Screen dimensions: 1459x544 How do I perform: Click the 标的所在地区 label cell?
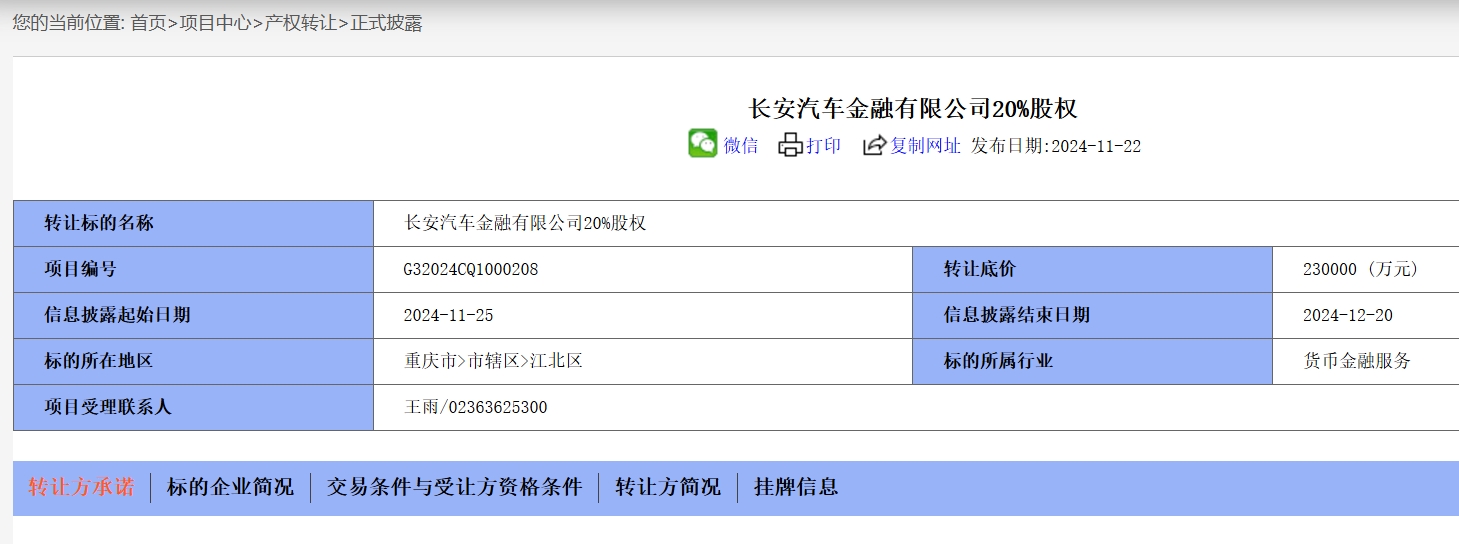(193, 361)
